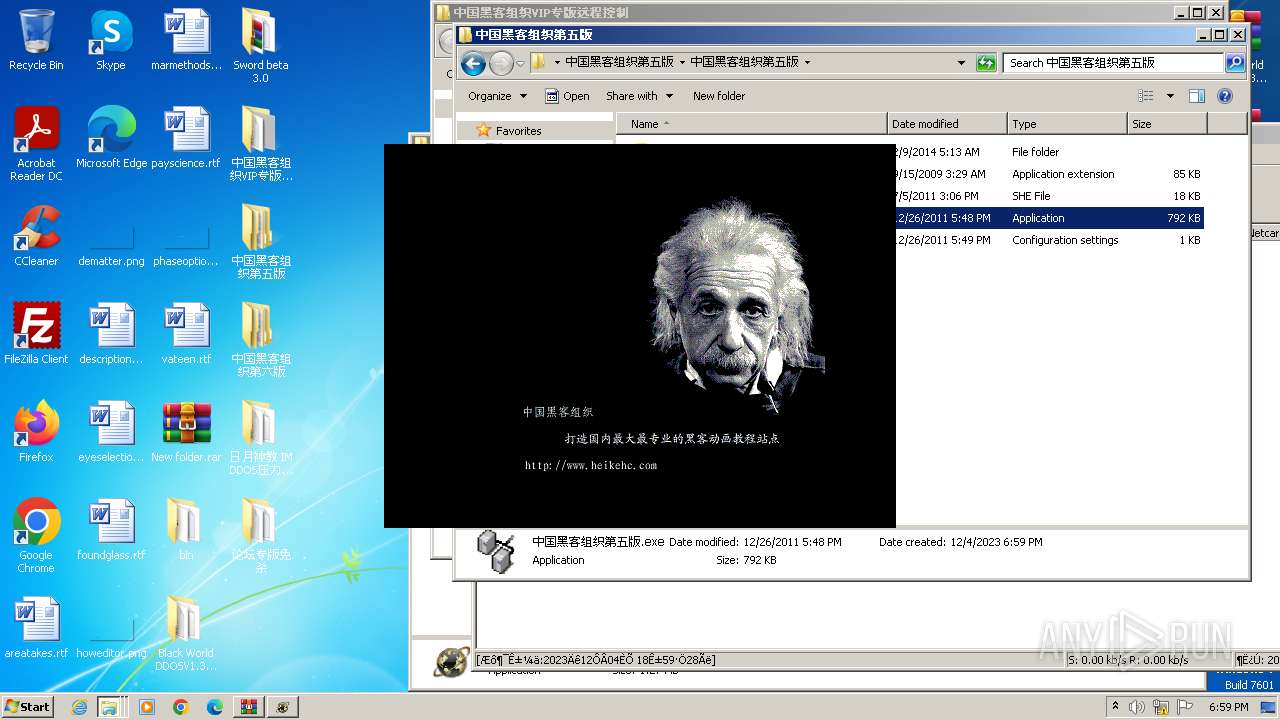Open the Organize dropdown menu
Screen dimensions: 1280x720
point(497,96)
